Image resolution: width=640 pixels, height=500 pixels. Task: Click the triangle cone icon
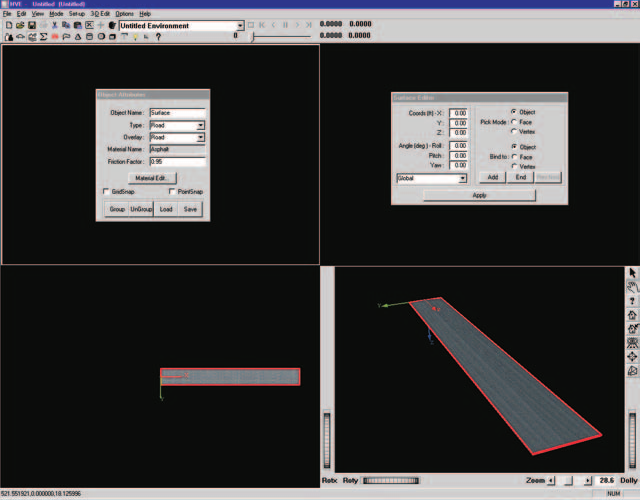point(78,37)
